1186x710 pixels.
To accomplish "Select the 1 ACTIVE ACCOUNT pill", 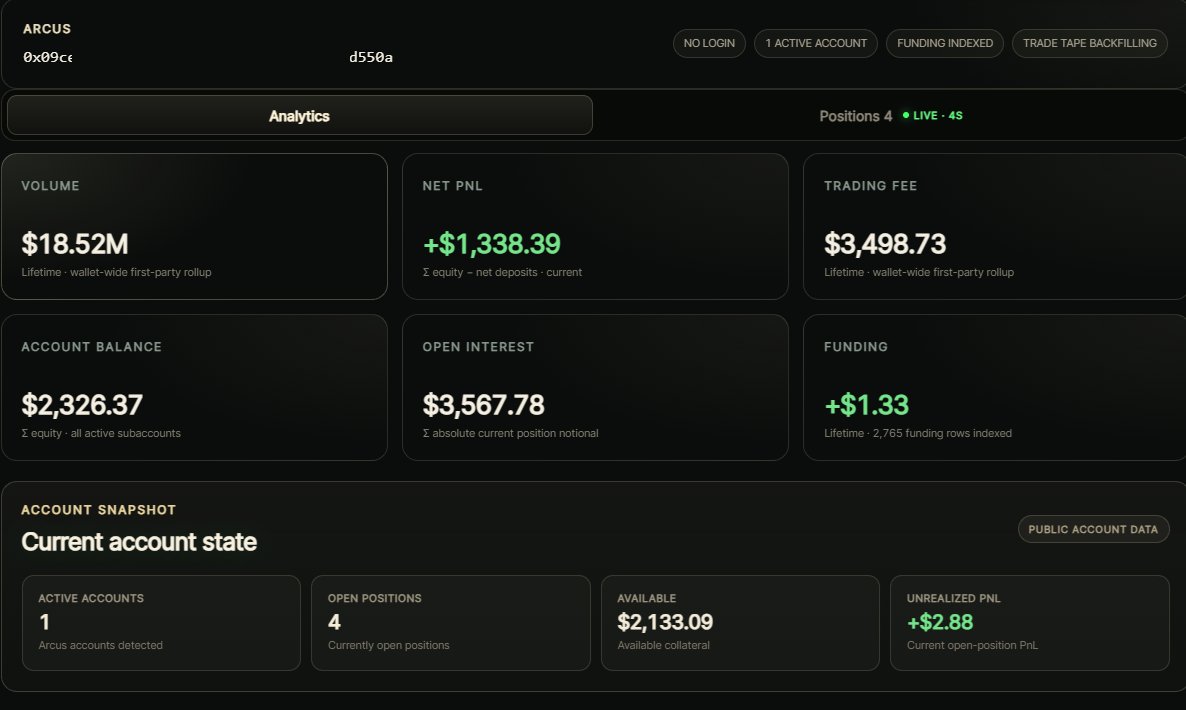I will click(815, 43).
